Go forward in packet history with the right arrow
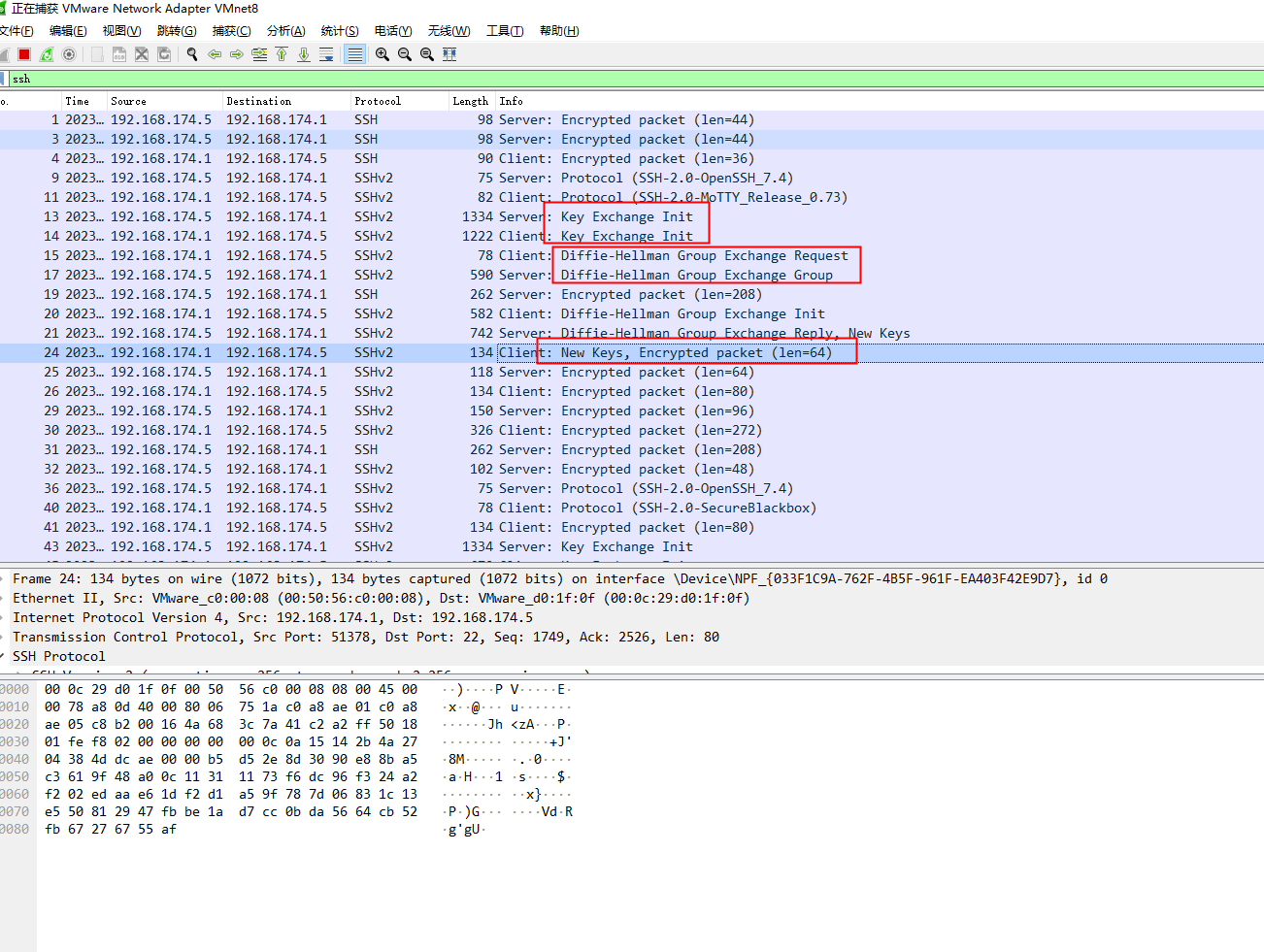The width and height of the screenshot is (1264, 952). (237, 54)
